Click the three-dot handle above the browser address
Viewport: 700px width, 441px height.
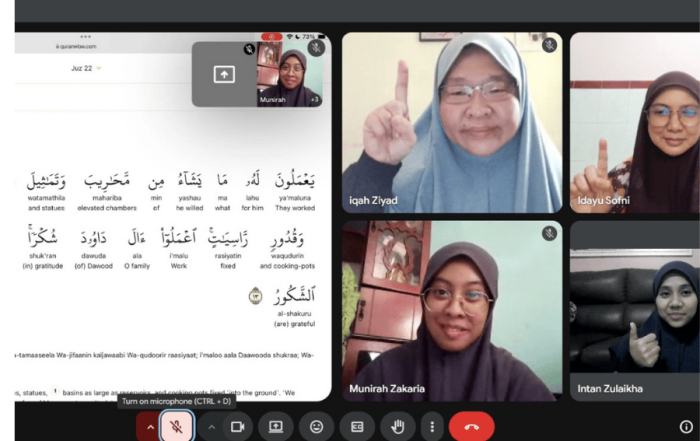tap(86, 37)
